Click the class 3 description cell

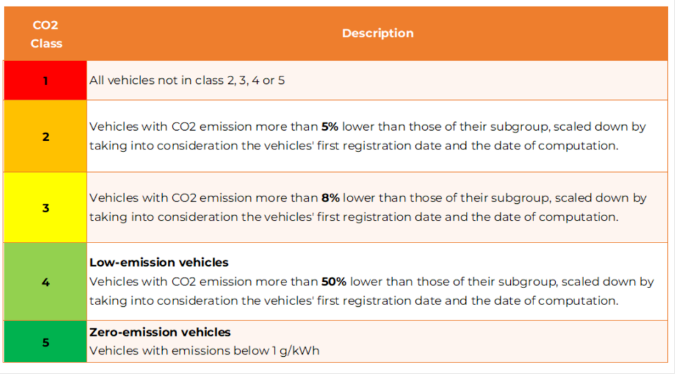[377, 207]
